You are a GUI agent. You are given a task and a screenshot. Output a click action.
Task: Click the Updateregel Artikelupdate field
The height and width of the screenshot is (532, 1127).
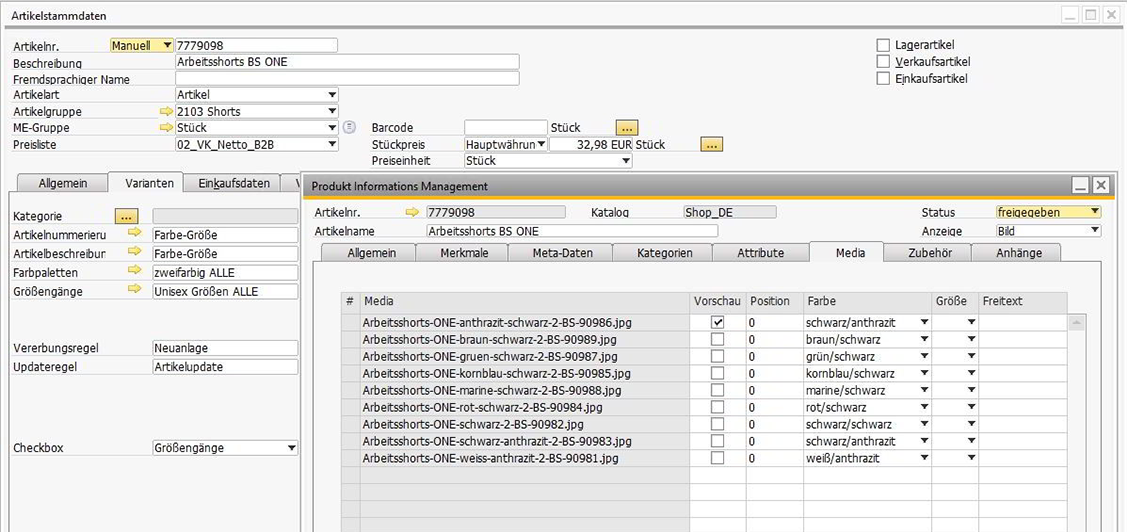tap(226, 367)
